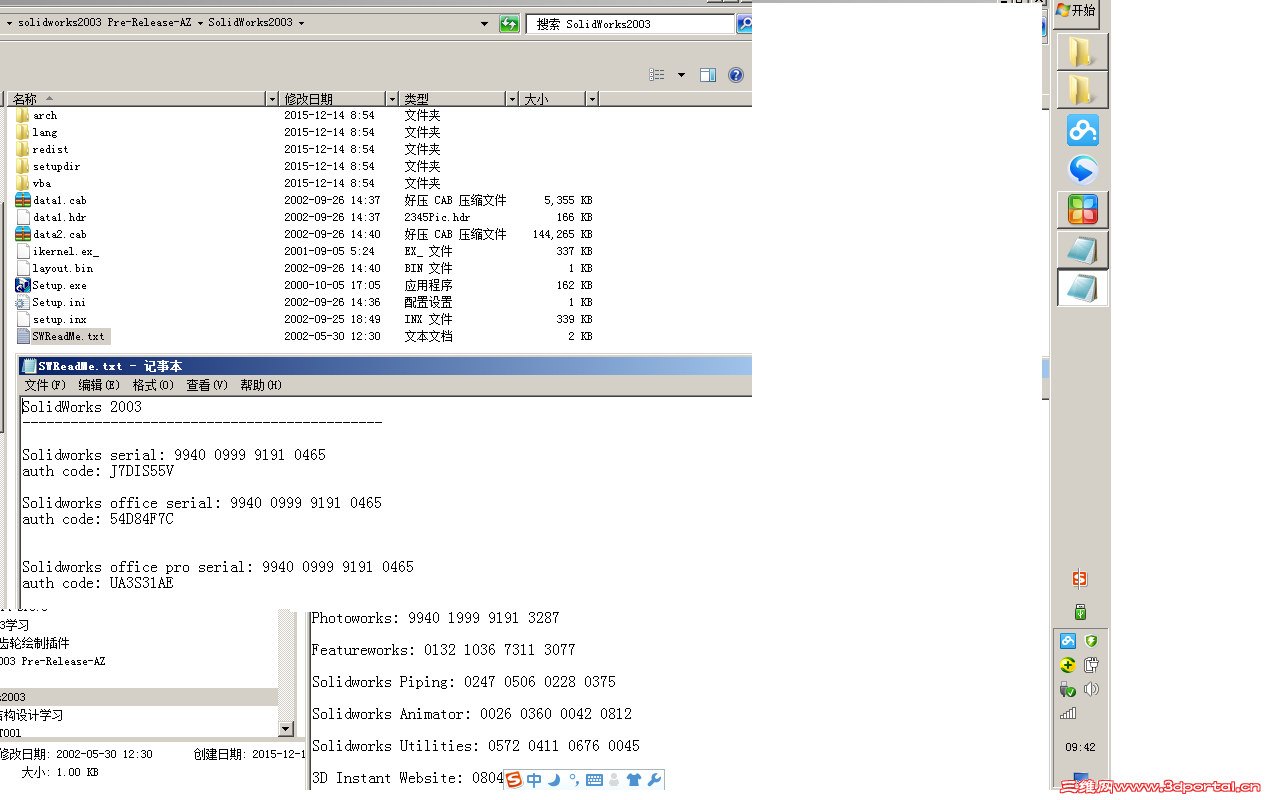The image size is (1280, 800).
Task: Select the arch folder icon
Action: click(23, 115)
